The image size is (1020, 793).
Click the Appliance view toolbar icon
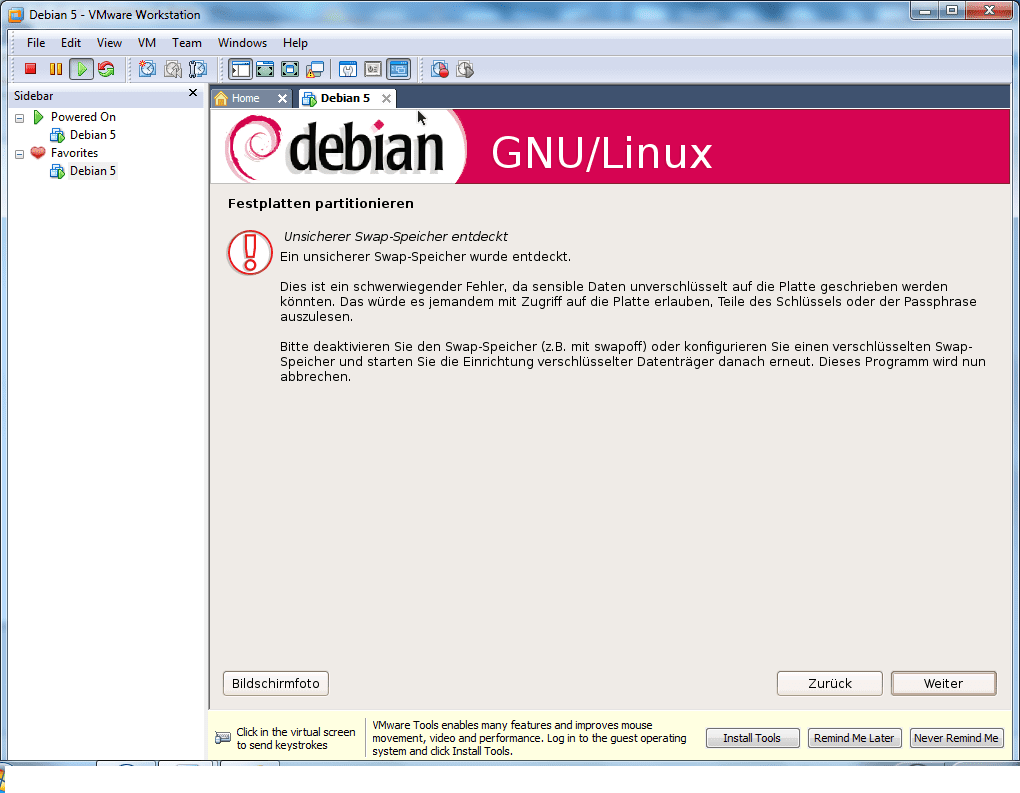pos(373,69)
